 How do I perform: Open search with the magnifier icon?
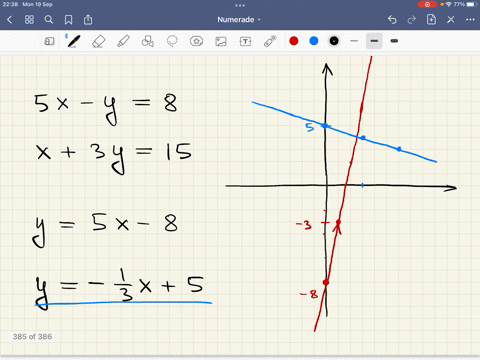[49, 20]
